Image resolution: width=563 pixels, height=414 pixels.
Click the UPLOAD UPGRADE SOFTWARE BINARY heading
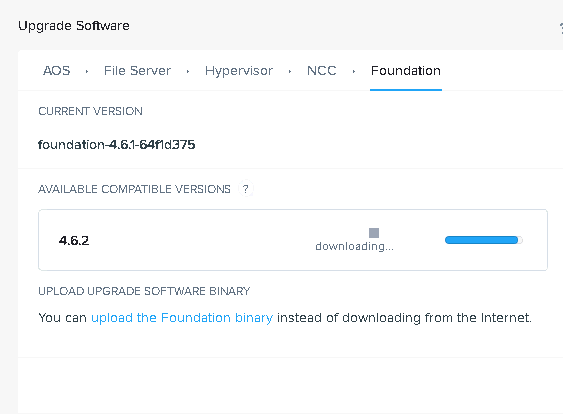(x=144, y=291)
